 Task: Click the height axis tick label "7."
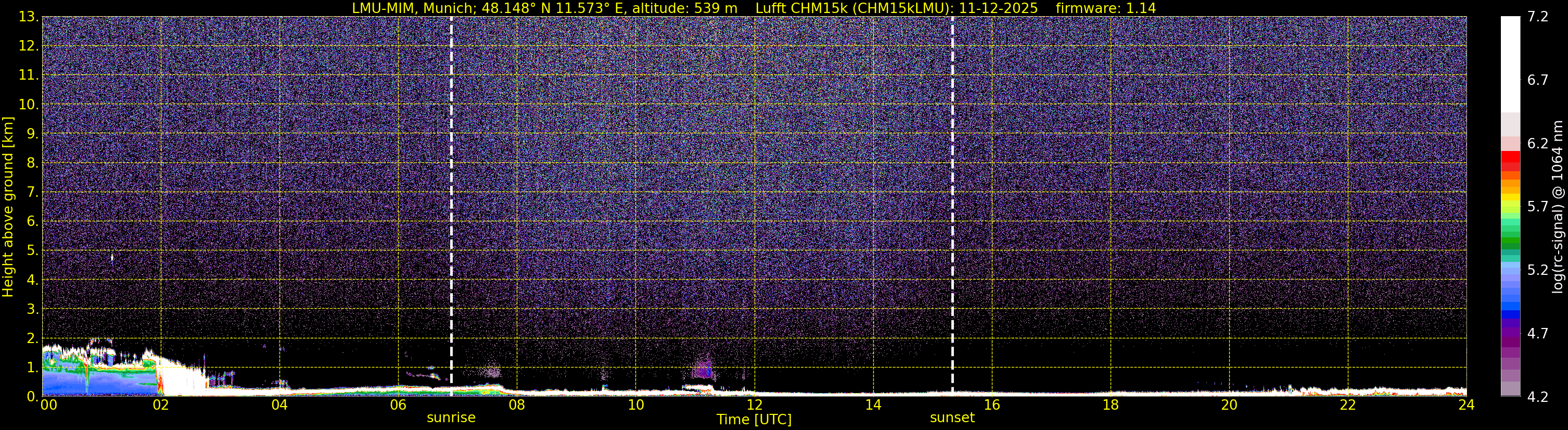pos(33,193)
